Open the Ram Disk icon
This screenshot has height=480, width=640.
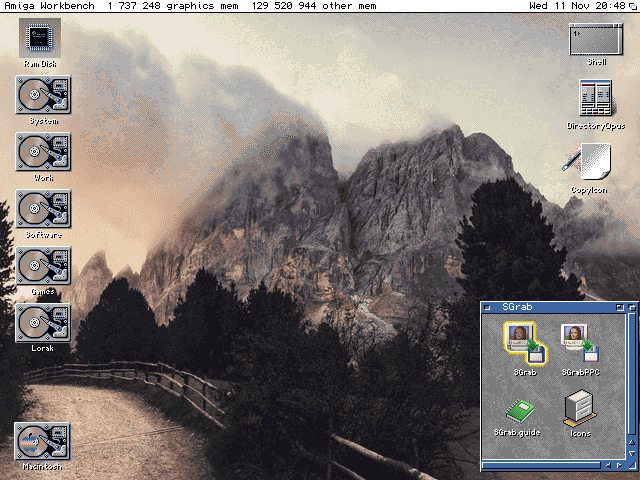tap(40, 38)
